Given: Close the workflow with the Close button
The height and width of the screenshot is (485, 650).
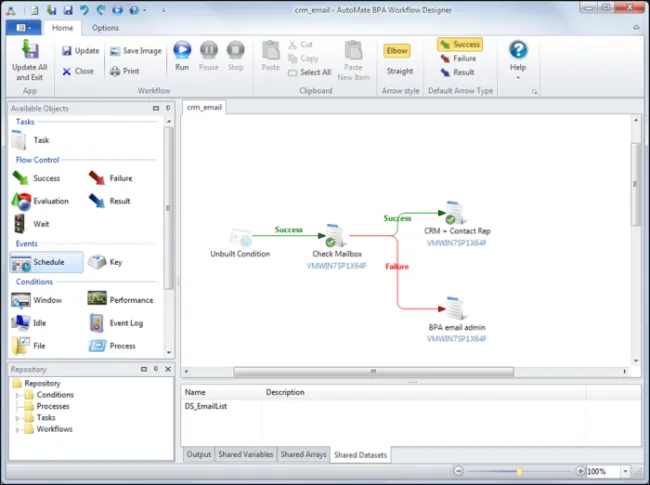Looking at the screenshot, I should point(78,71).
